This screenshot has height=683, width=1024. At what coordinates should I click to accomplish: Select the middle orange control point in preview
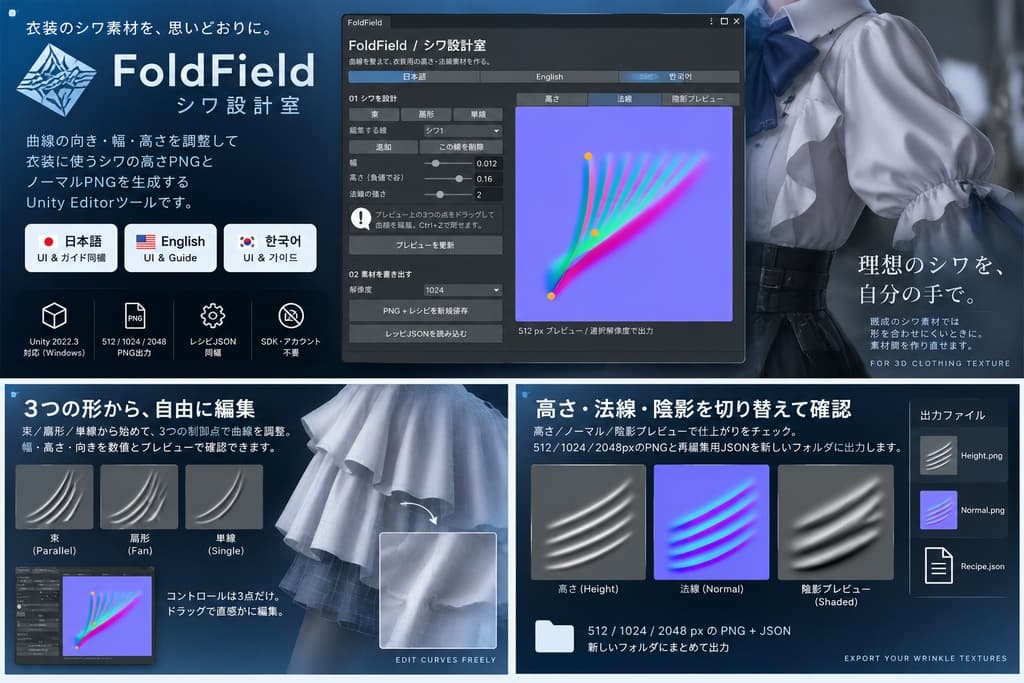[594, 233]
